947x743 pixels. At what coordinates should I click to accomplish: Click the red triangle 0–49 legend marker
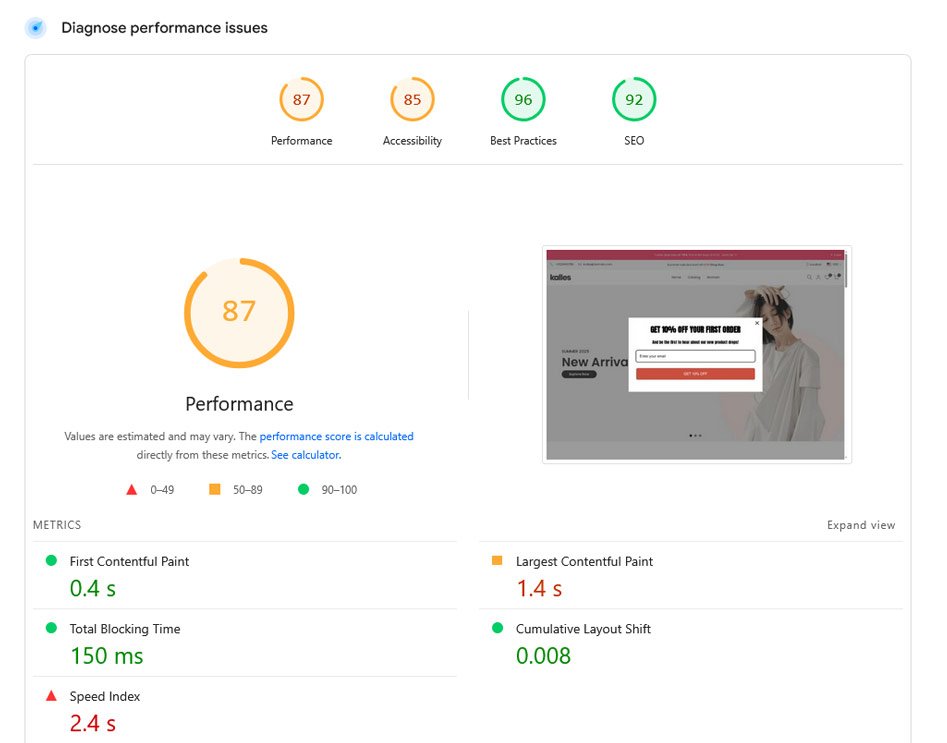click(x=132, y=489)
